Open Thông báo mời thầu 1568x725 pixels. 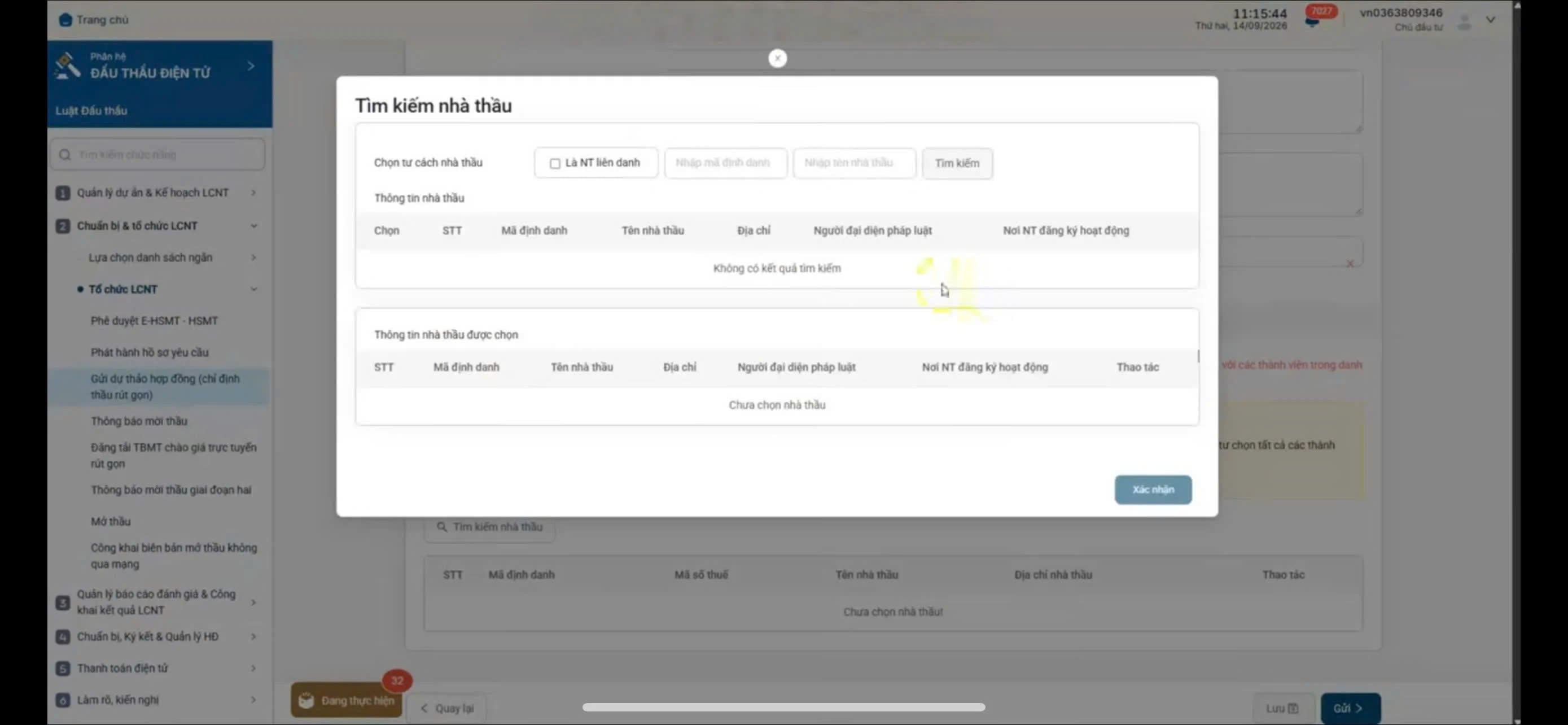[139, 421]
